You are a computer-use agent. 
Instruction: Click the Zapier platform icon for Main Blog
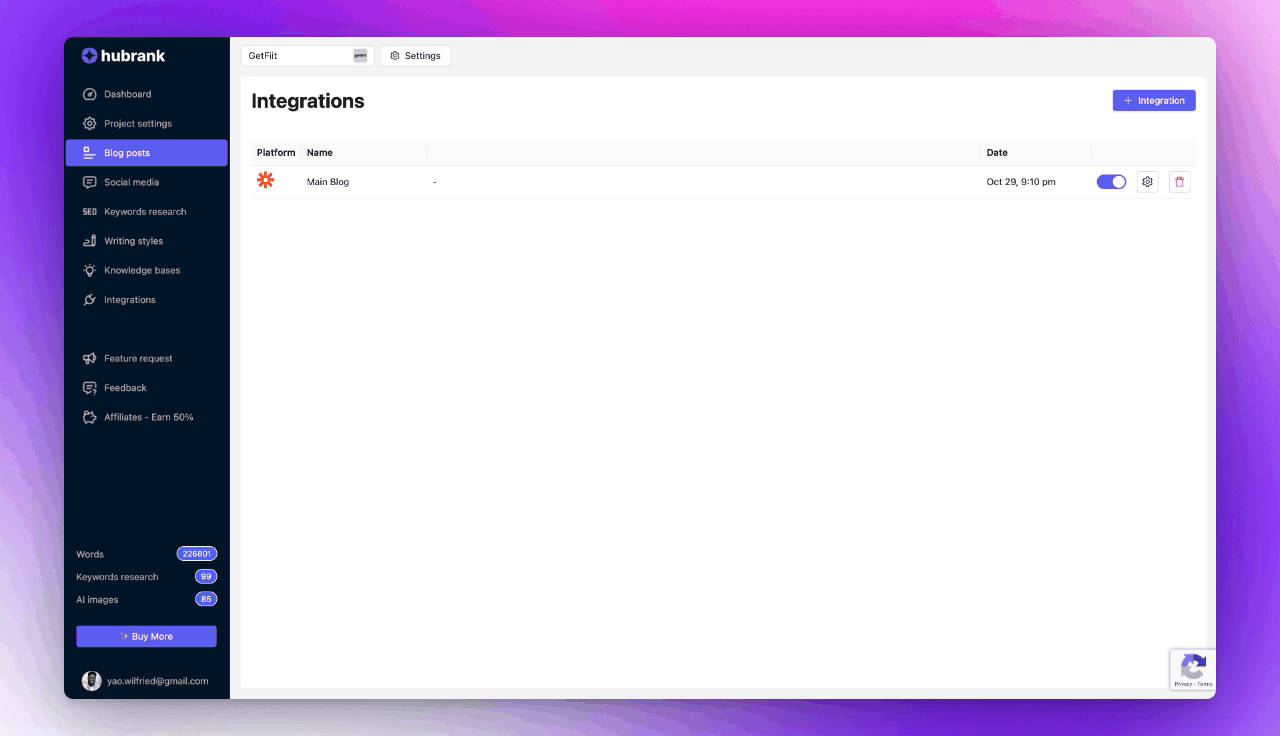(265, 181)
